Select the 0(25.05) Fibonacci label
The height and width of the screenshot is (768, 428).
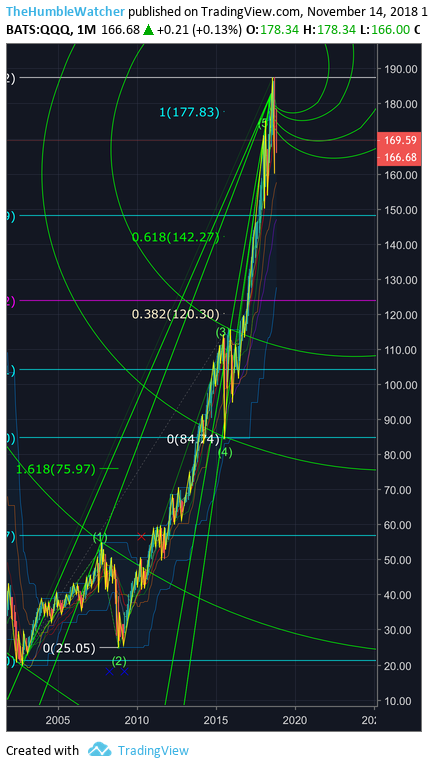(x=69, y=648)
